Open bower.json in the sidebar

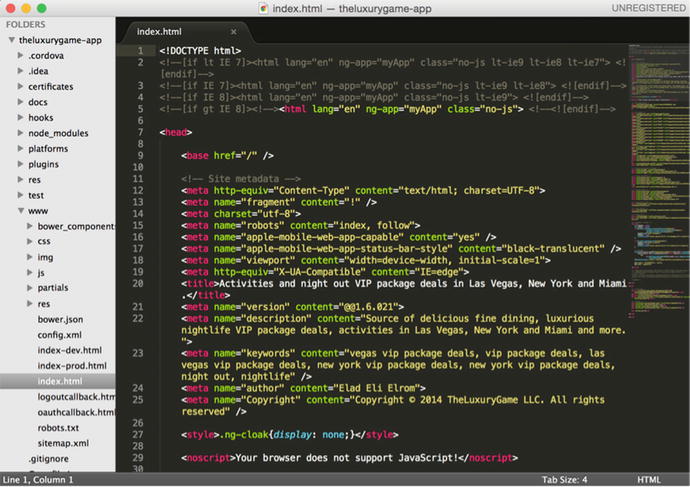tap(60, 319)
